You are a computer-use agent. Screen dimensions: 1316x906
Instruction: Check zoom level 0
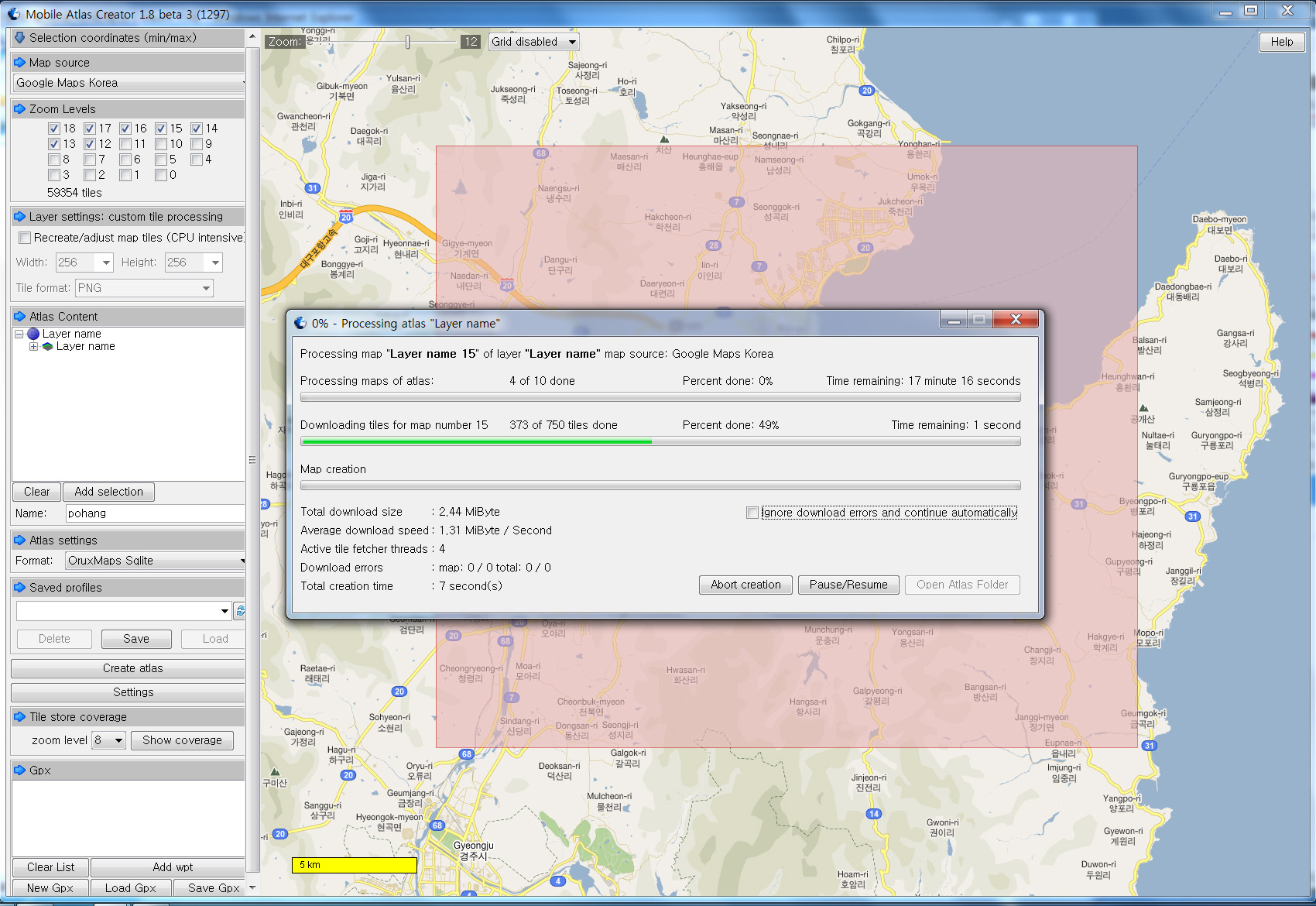pos(161,175)
